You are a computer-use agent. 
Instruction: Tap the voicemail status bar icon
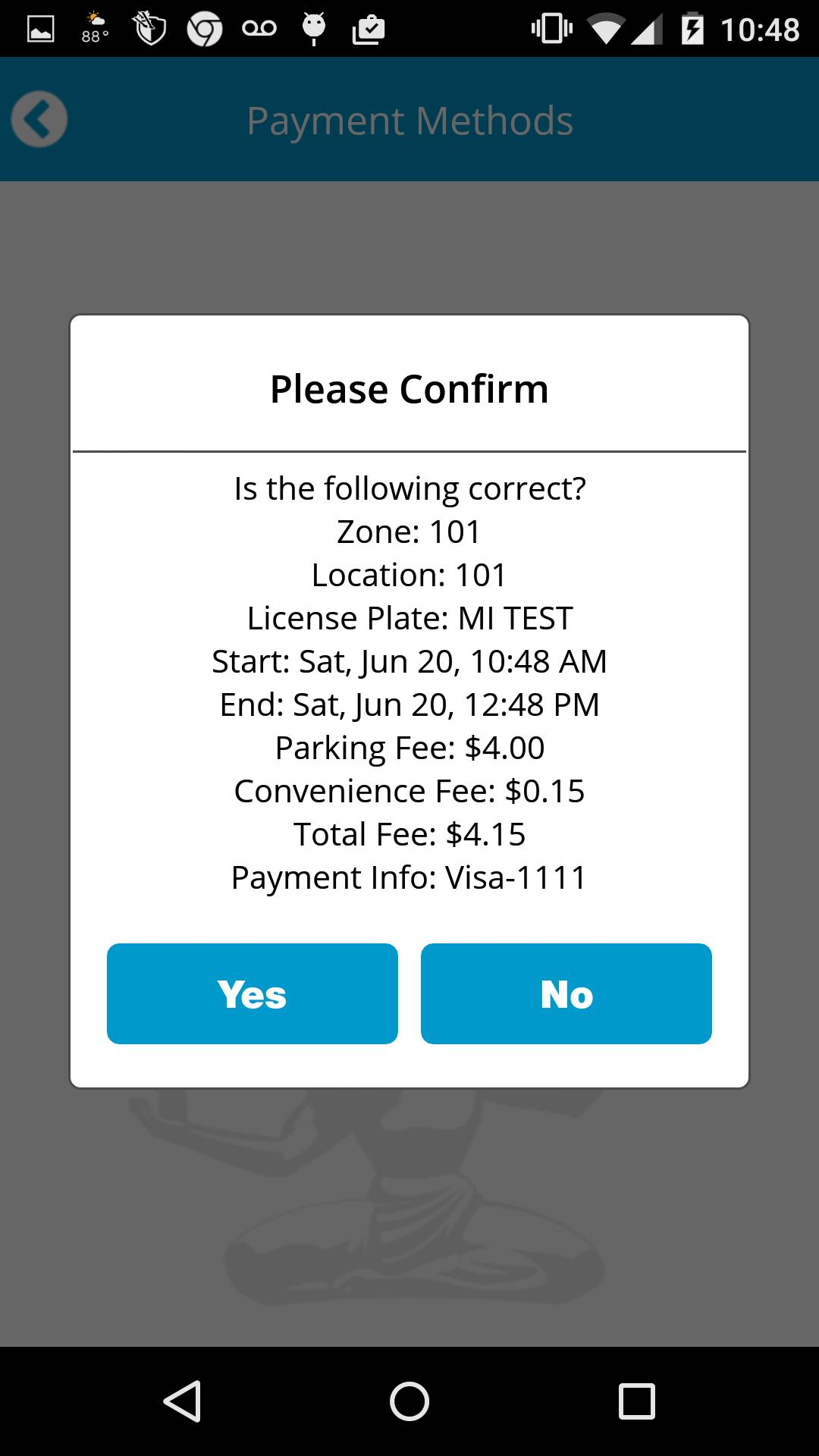point(259,29)
